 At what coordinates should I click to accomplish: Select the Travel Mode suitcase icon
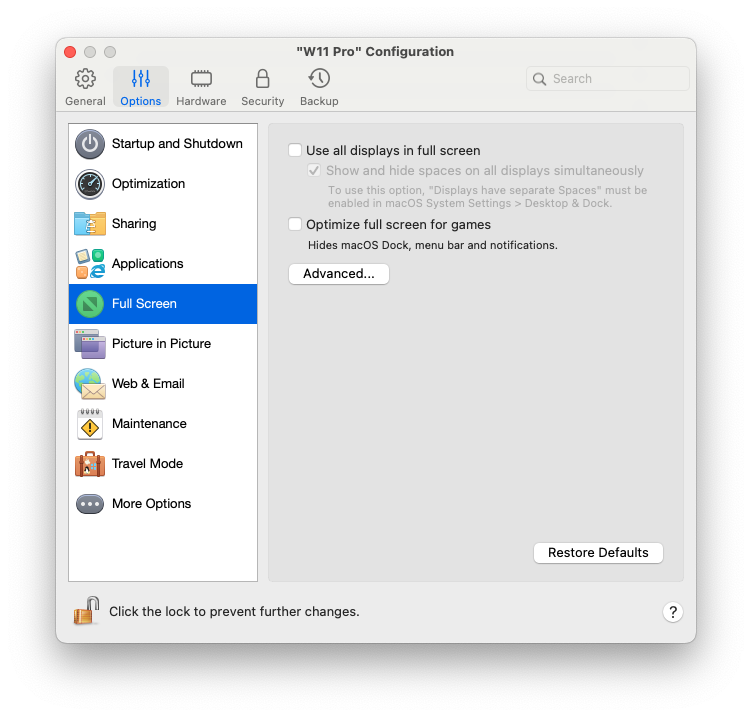pos(90,464)
